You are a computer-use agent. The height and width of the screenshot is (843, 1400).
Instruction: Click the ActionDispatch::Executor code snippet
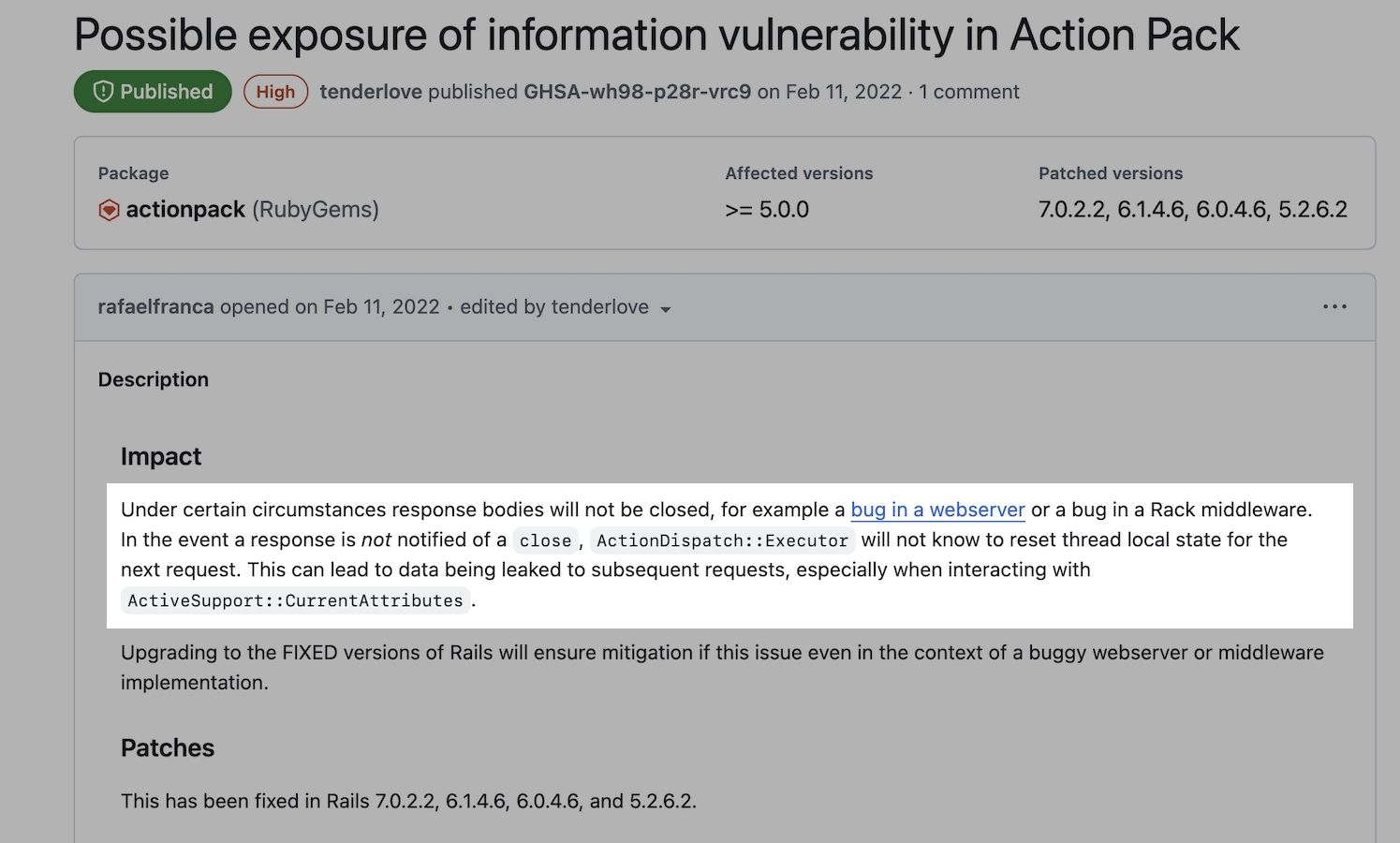[722, 540]
